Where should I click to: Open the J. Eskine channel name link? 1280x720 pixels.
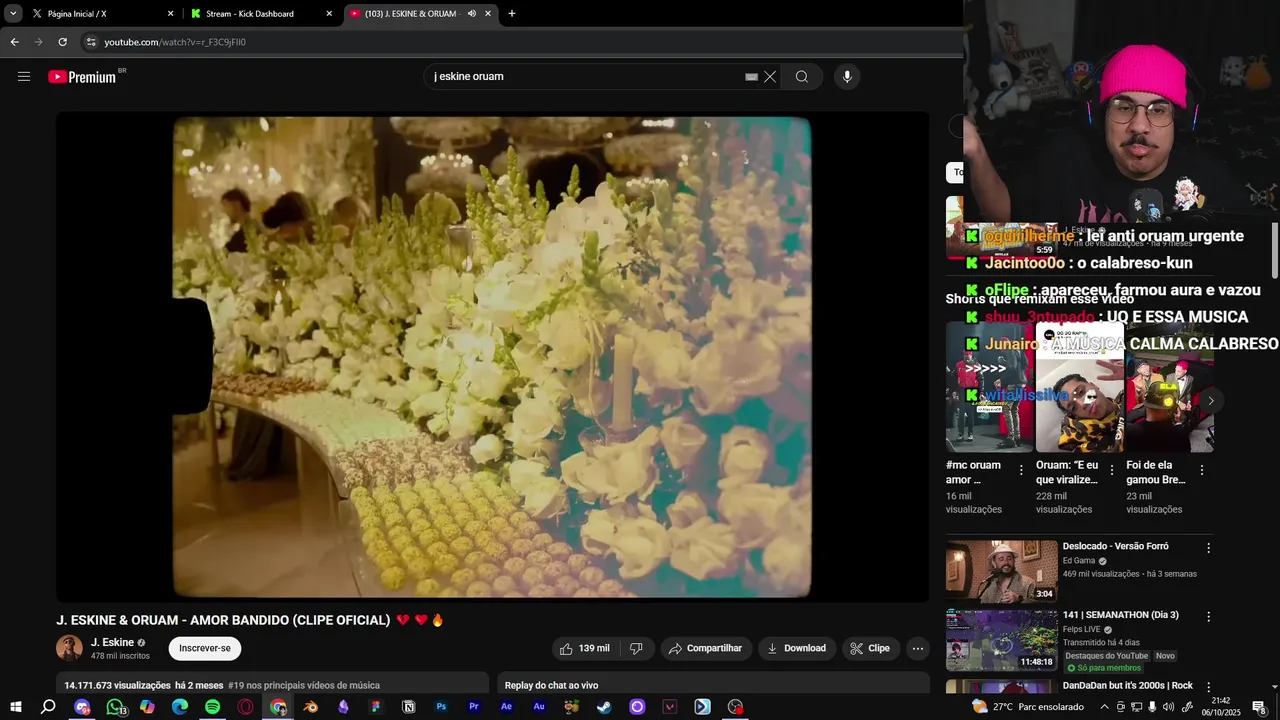coord(112,642)
